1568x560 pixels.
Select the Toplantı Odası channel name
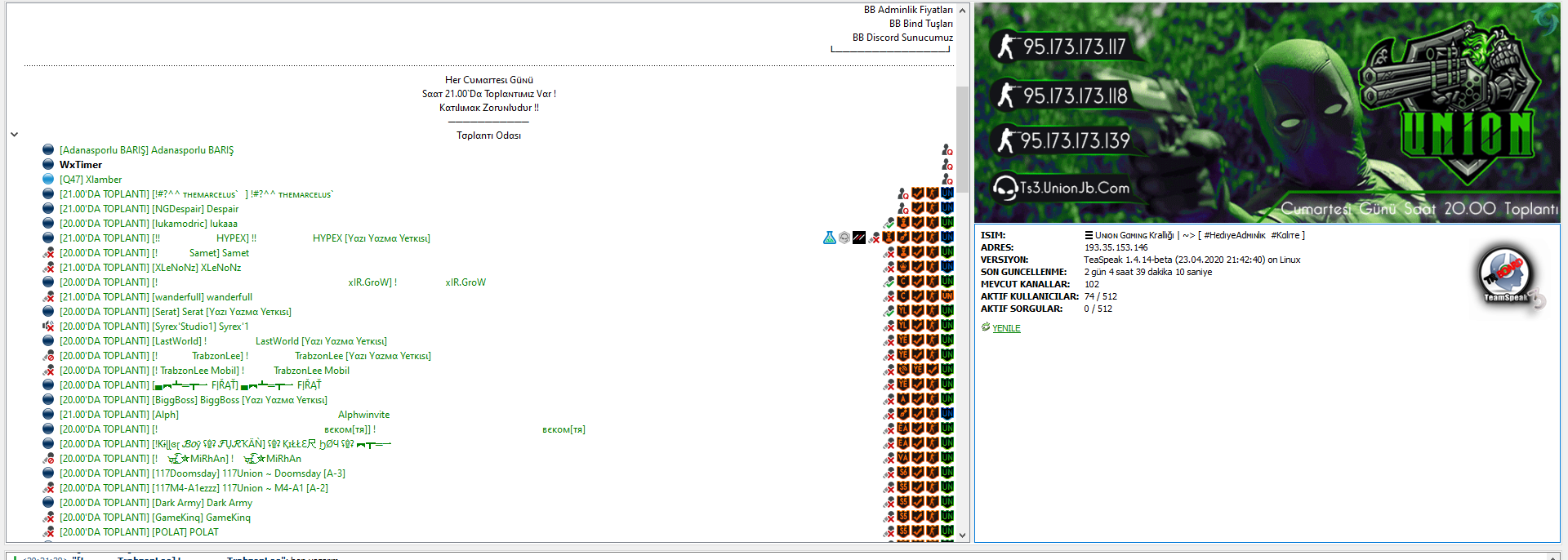(488, 136)
